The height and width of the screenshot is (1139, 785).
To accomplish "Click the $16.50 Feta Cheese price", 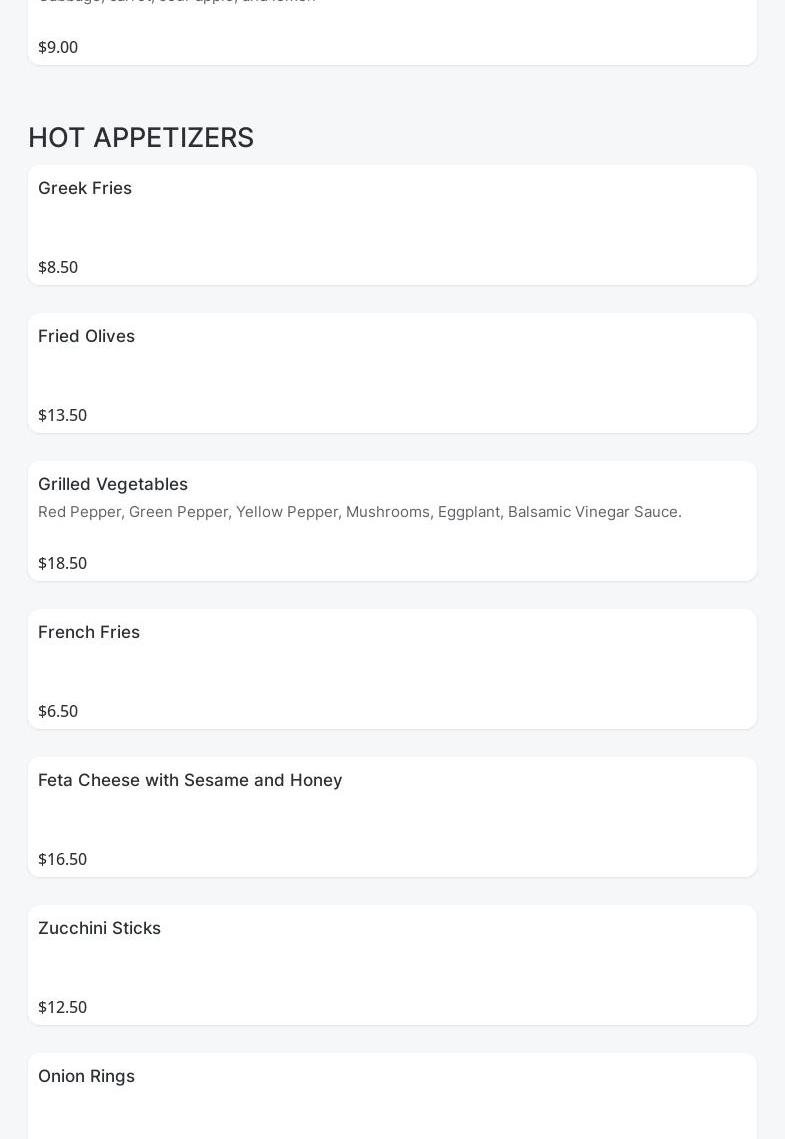I will 62,859.
